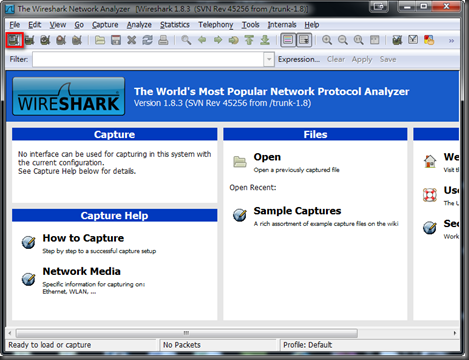
Task: Go back in packet history
Action: (202, 40)
